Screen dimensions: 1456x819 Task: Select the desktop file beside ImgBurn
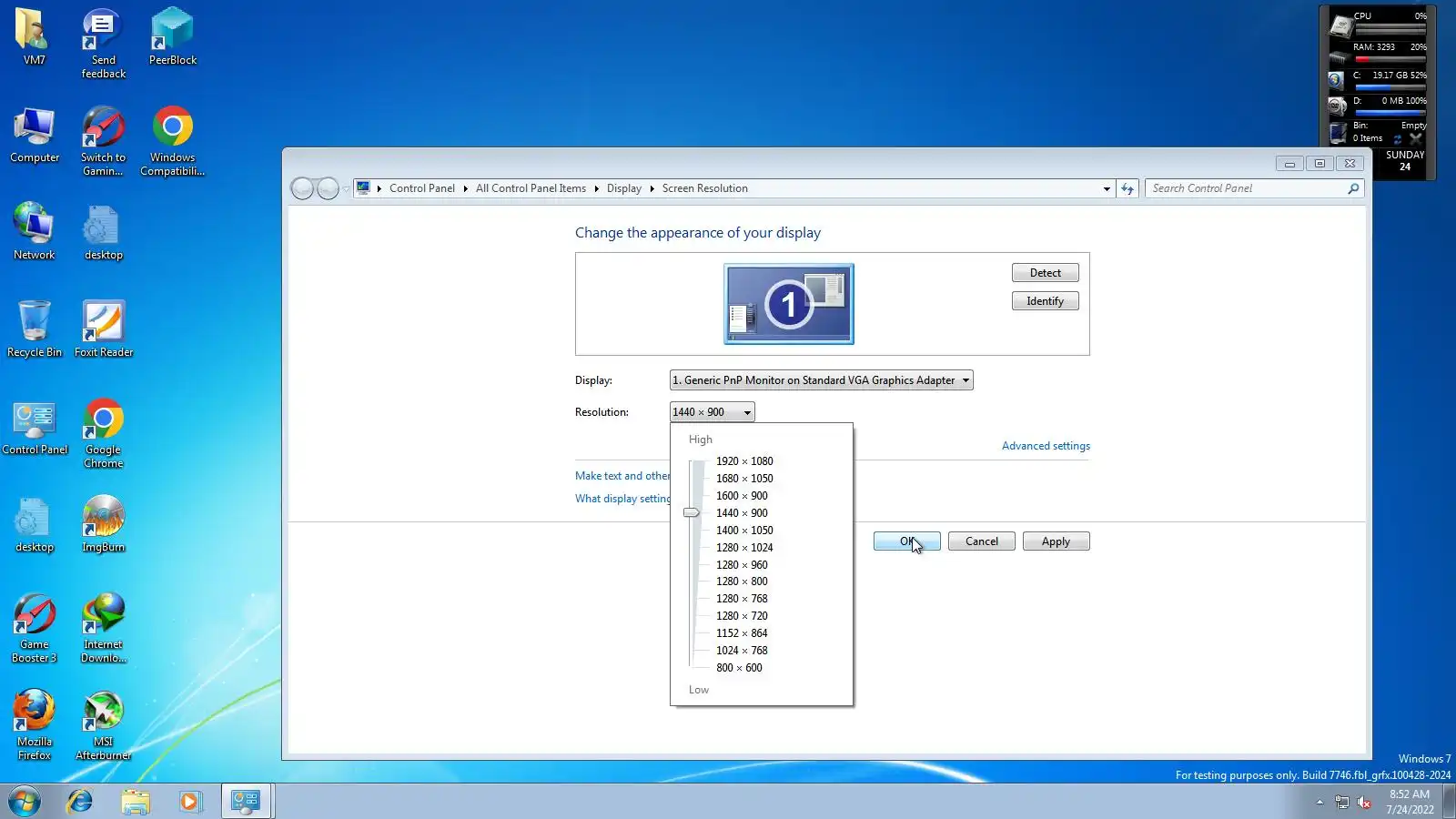coord(34,524)
